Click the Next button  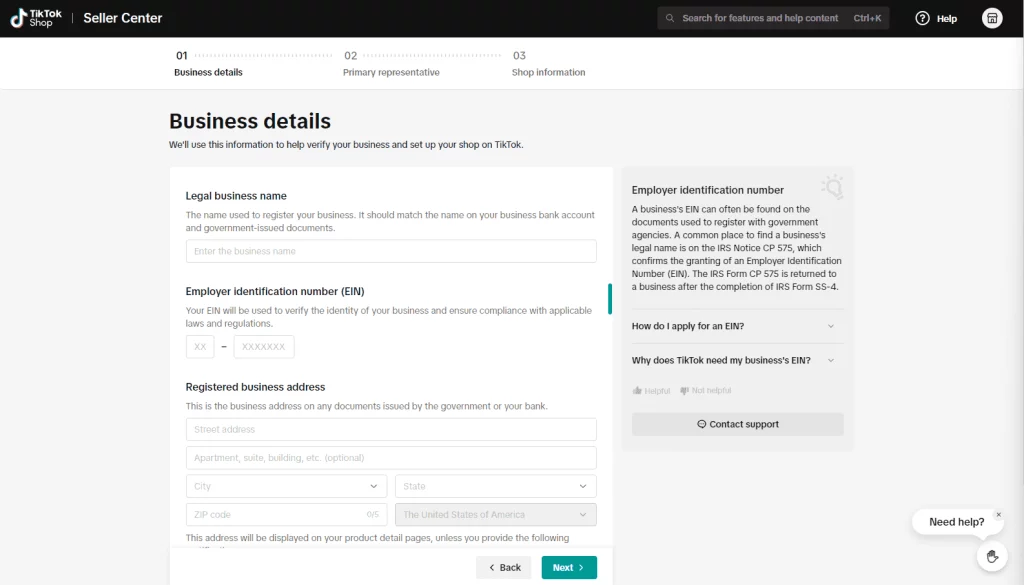[569, 567]
